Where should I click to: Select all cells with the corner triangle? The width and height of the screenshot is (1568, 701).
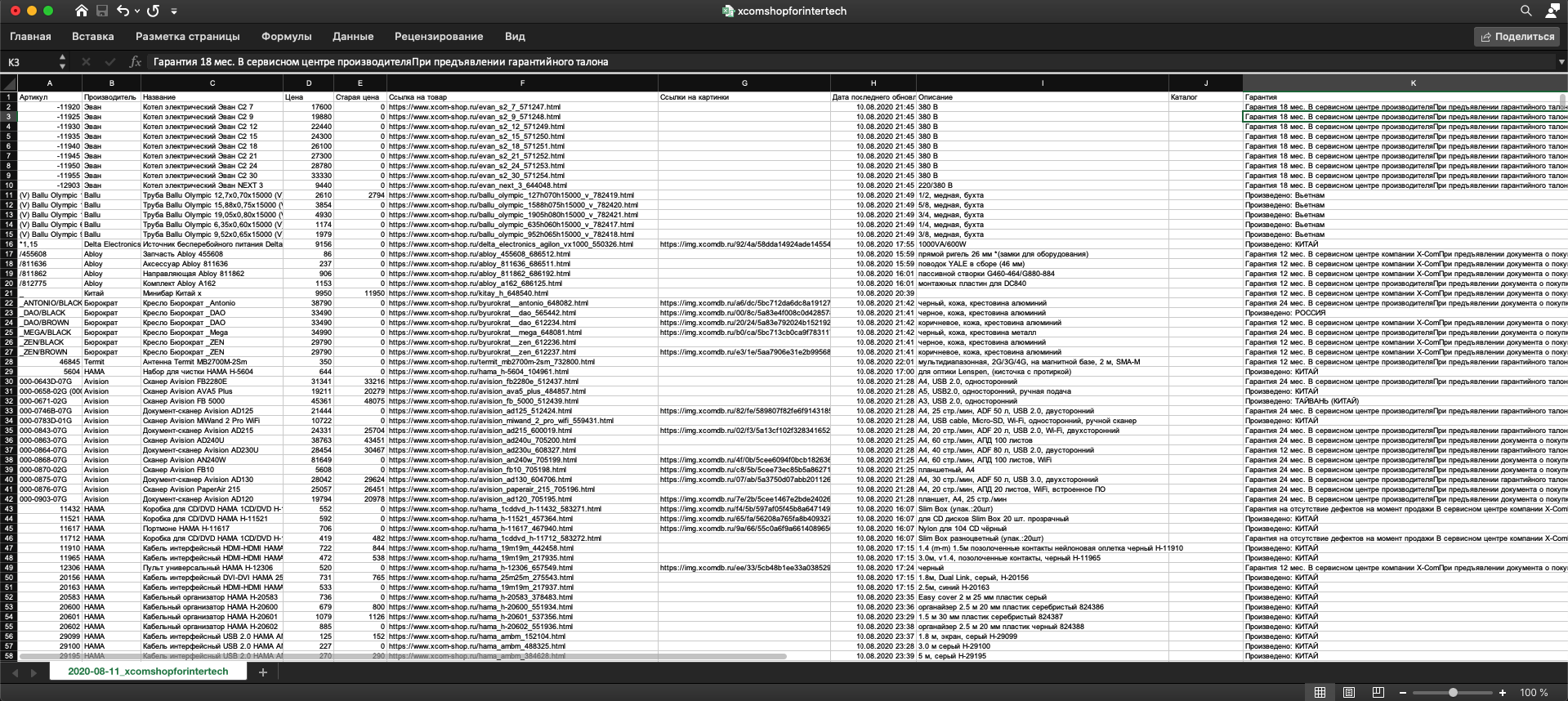pos(9,83)
